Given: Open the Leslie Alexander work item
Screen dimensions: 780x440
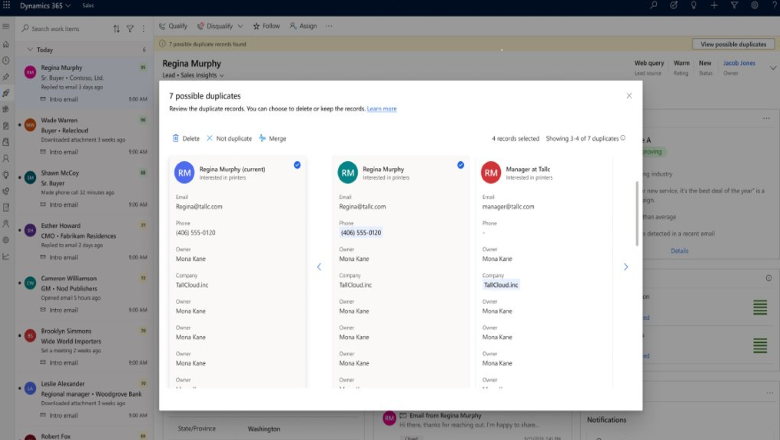Looking at the screenshot, I should click(85, 399).
